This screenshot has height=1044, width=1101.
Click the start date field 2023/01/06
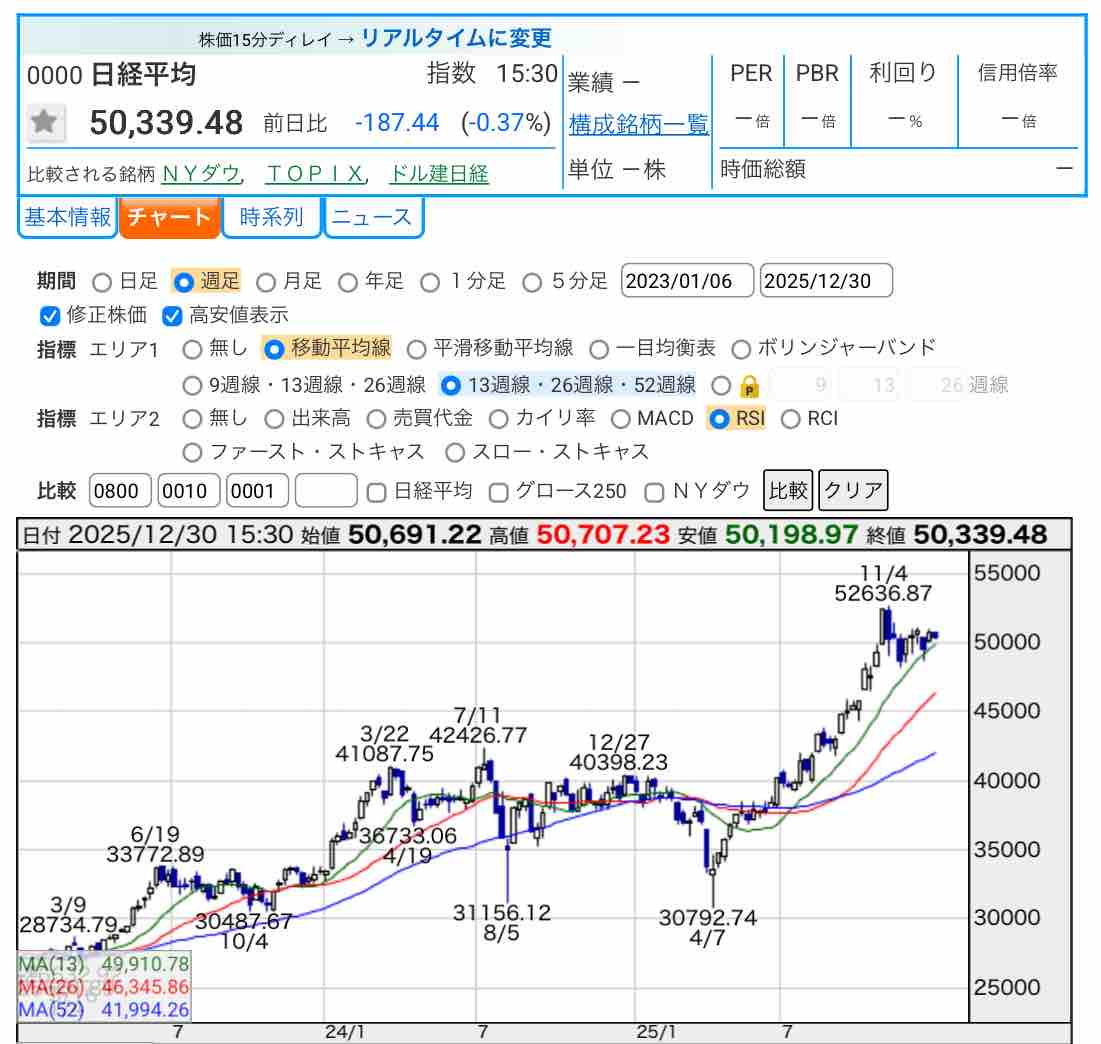tap(687, 281)
